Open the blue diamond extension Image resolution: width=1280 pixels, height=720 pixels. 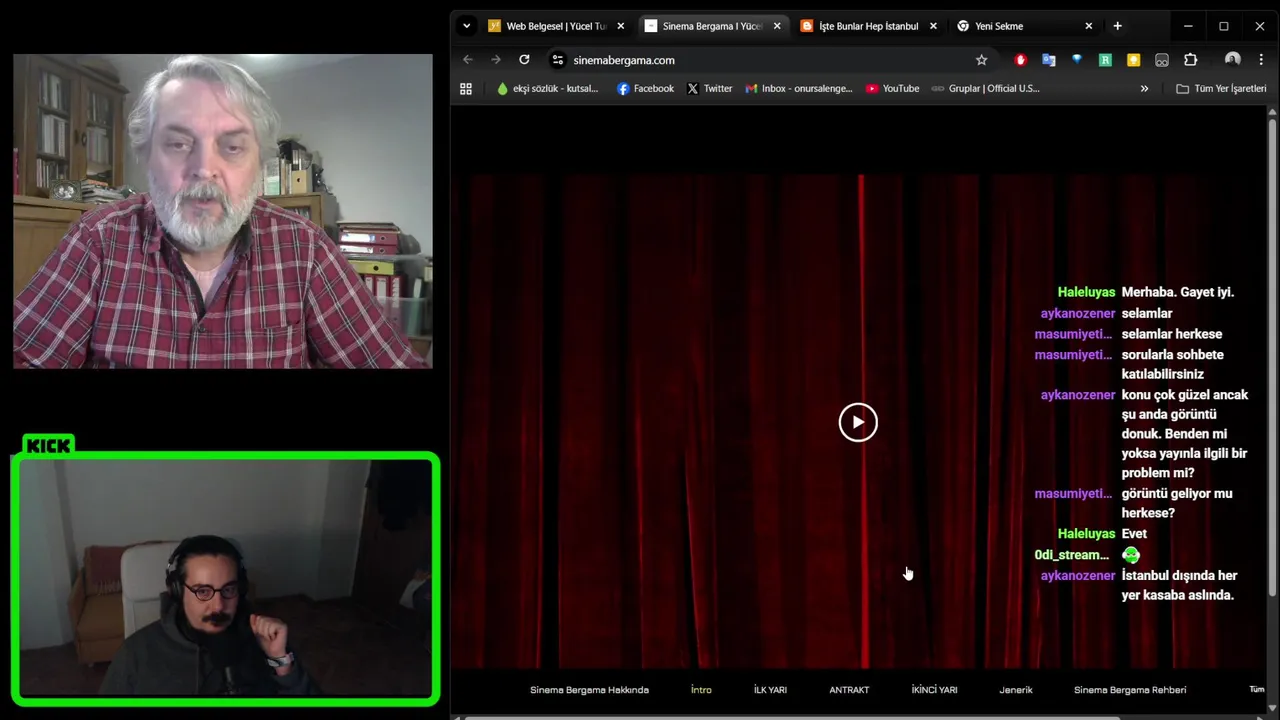tap(1077, 60)
